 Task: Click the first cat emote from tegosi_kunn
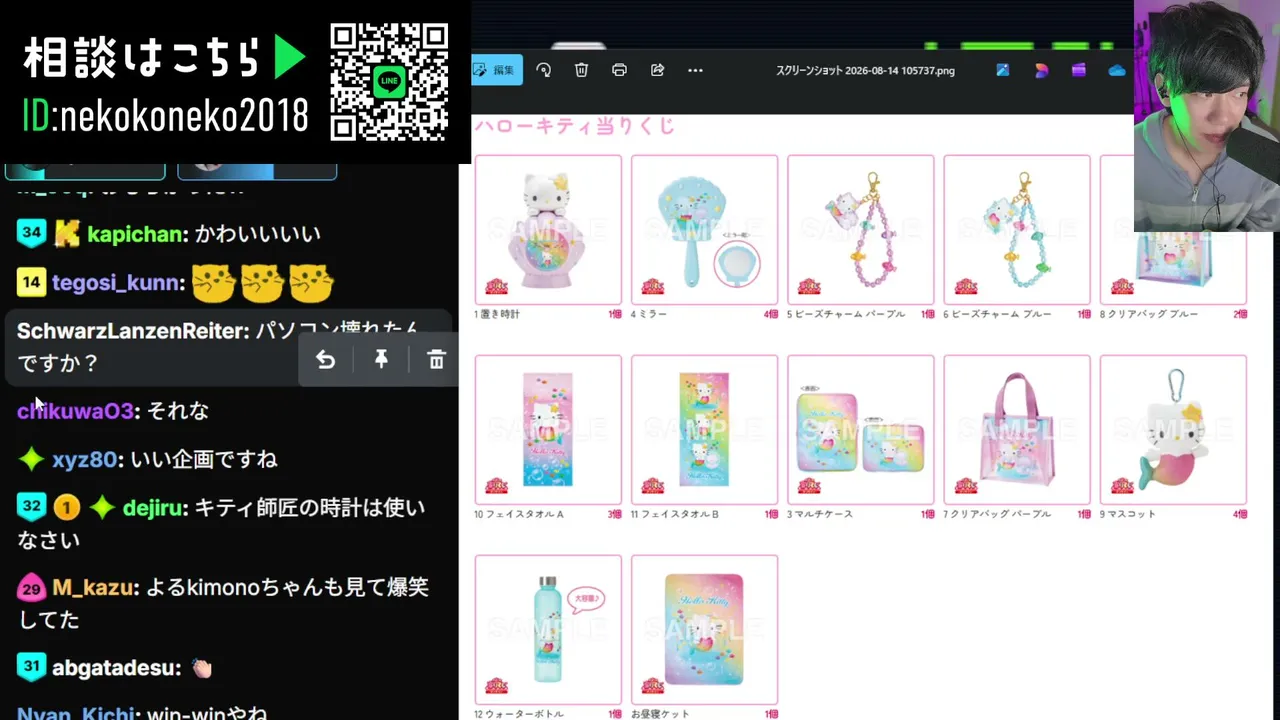click(x=213, y=284)
